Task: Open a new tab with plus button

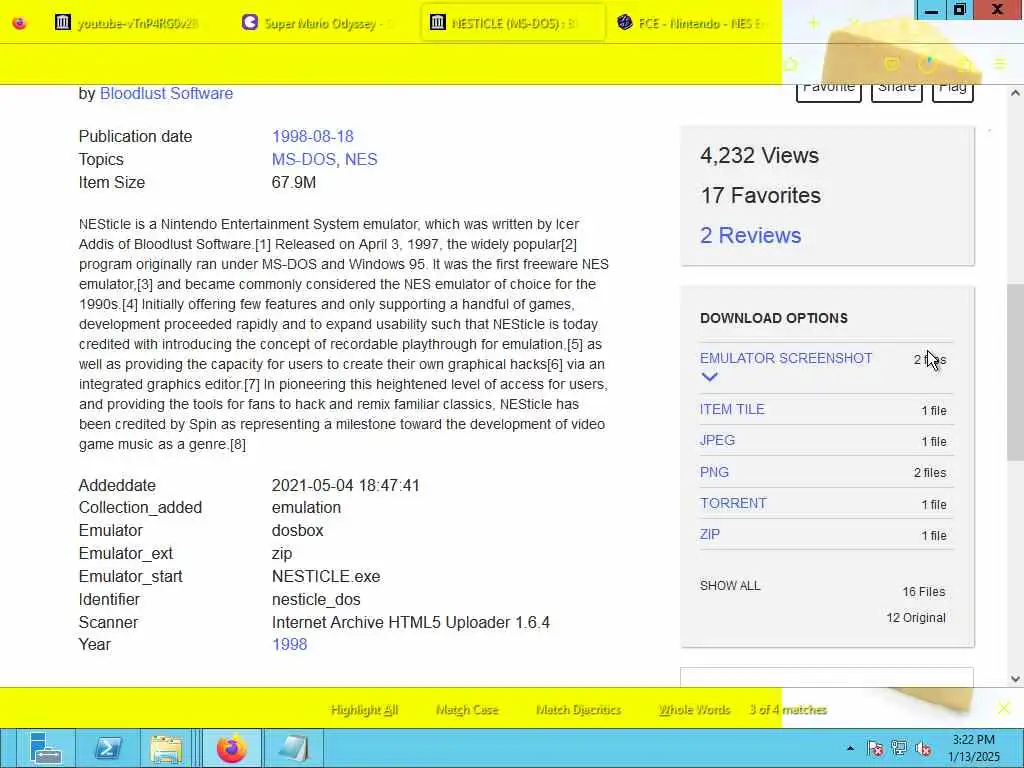Action: (x=813, y=24)
